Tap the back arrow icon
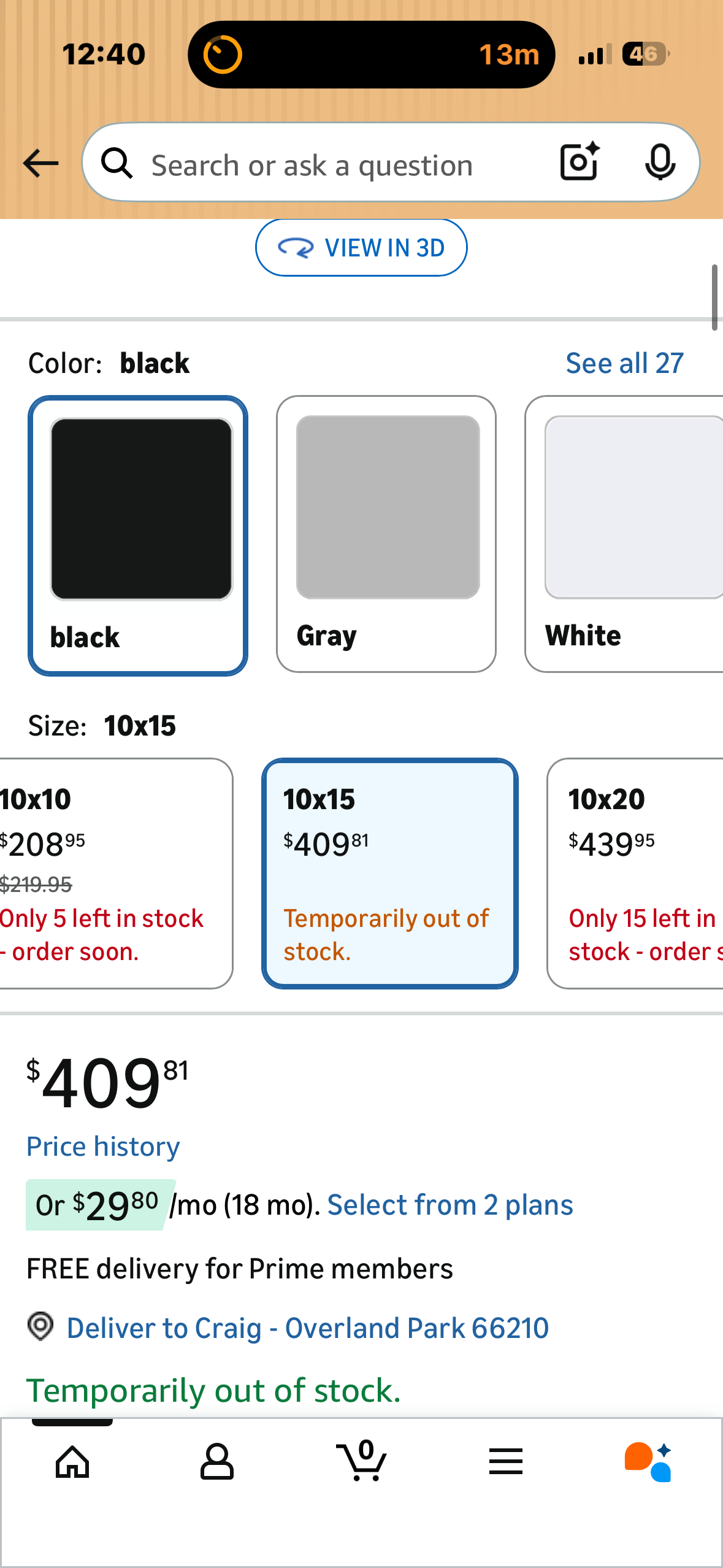 tap(40, 163)
